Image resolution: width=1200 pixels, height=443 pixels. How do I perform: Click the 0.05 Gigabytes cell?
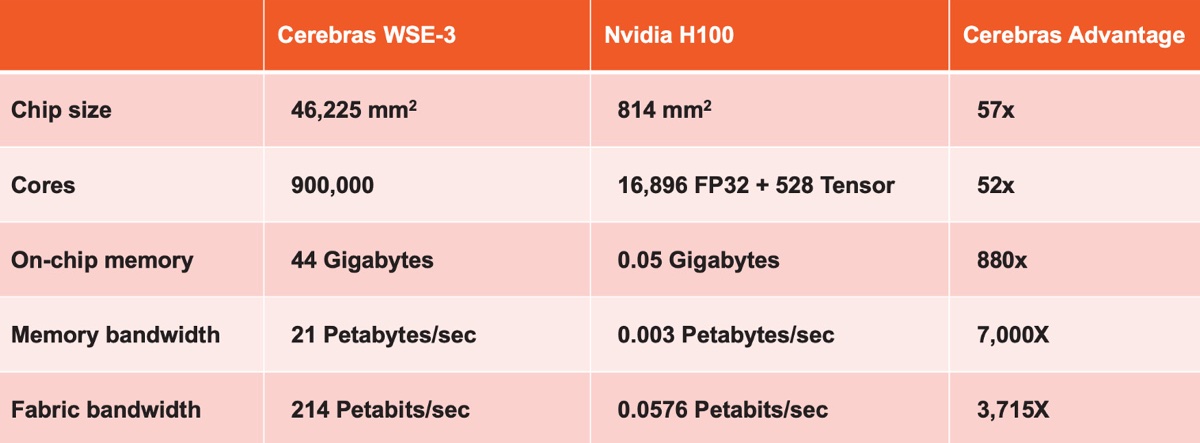pos(698,260)
